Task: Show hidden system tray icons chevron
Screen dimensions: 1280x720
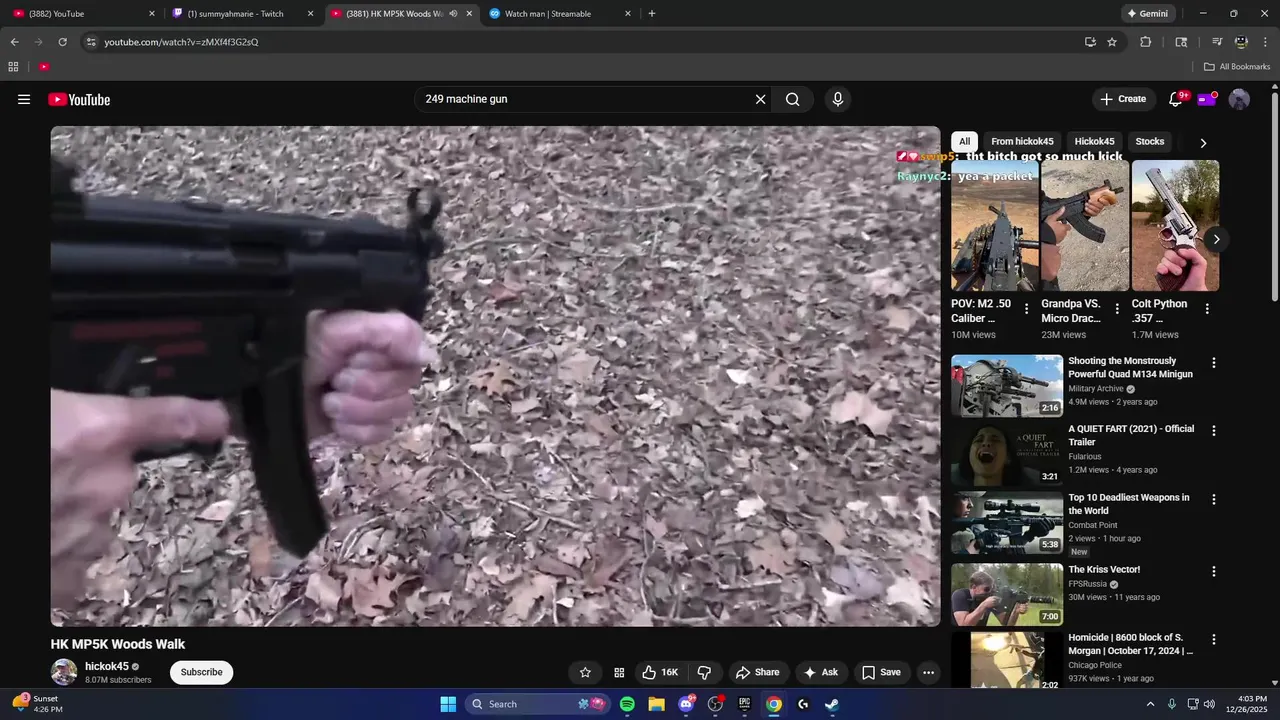Action: pyautogui.click(x=1150, y=704)
